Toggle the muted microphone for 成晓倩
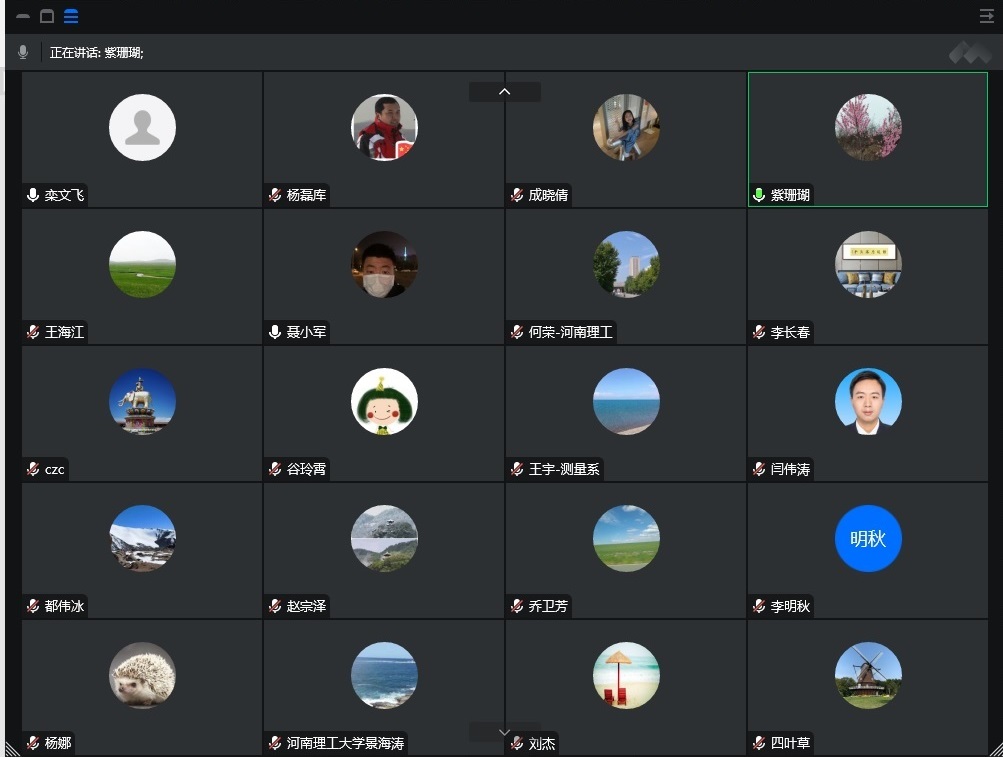Image resolution: width=1003 pixels, height=757 pixels. coord(517,195)
